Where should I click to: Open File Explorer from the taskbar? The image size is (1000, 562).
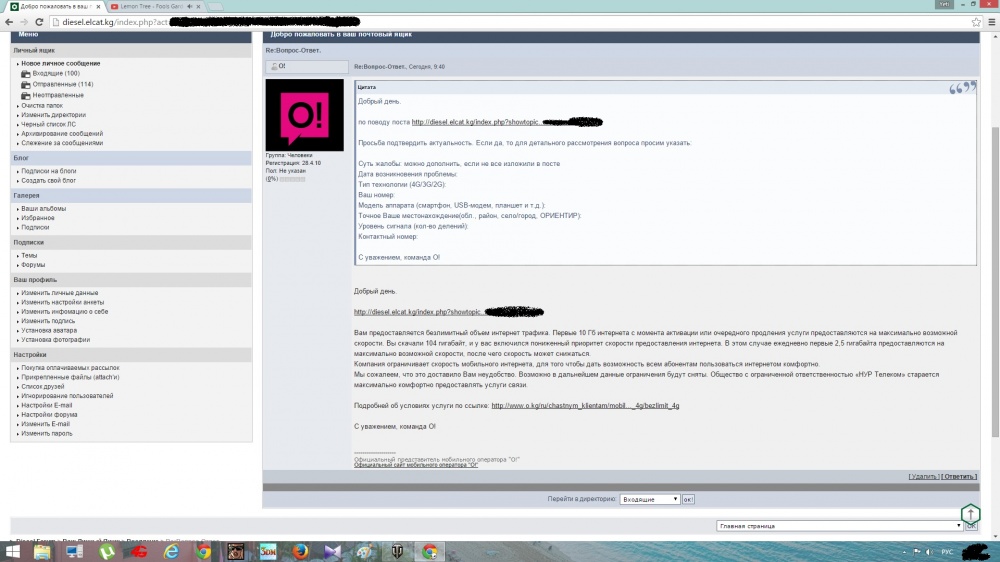42,551
